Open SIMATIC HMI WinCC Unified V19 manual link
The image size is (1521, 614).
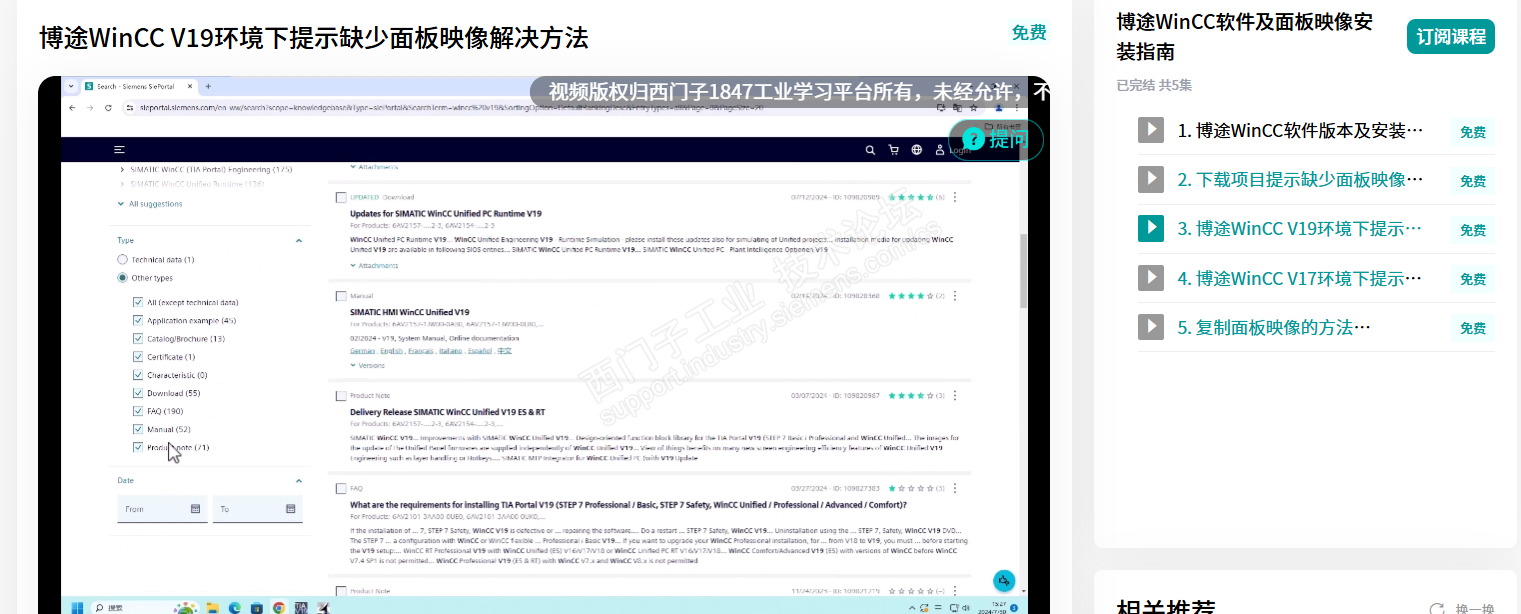(x=410, y=312)
